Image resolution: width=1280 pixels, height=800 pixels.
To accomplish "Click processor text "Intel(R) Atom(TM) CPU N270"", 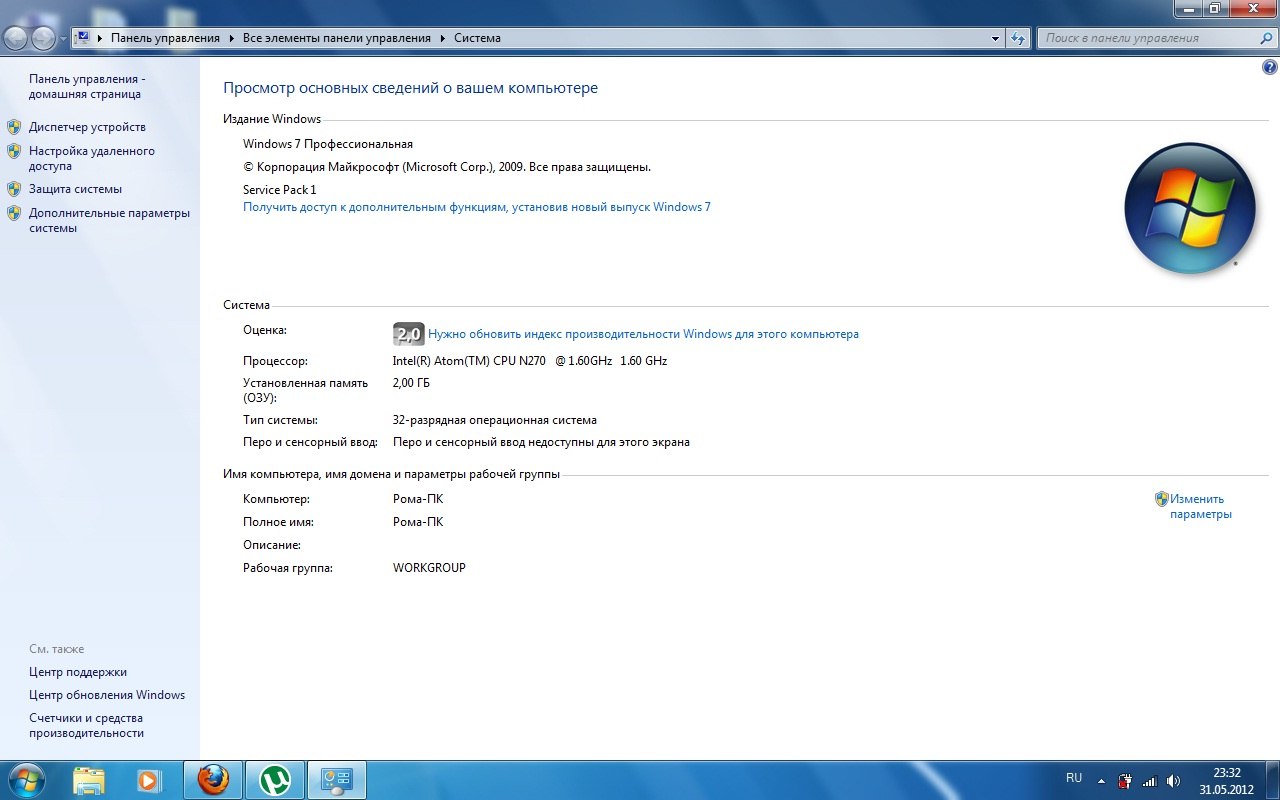I will tap(530, 361).
